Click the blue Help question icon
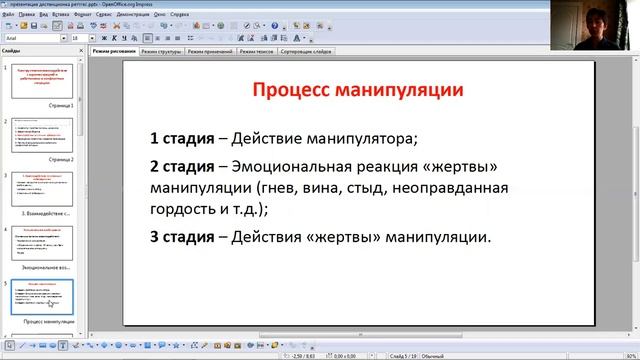This screenshot has width=640, height=360. 275,26
